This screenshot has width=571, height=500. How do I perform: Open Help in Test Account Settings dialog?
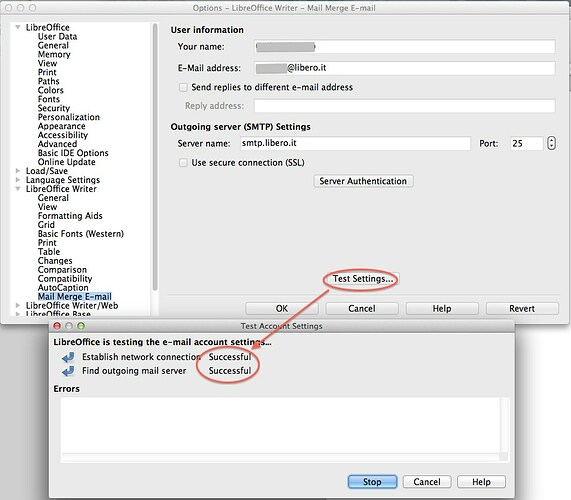(x=481, y=482)
